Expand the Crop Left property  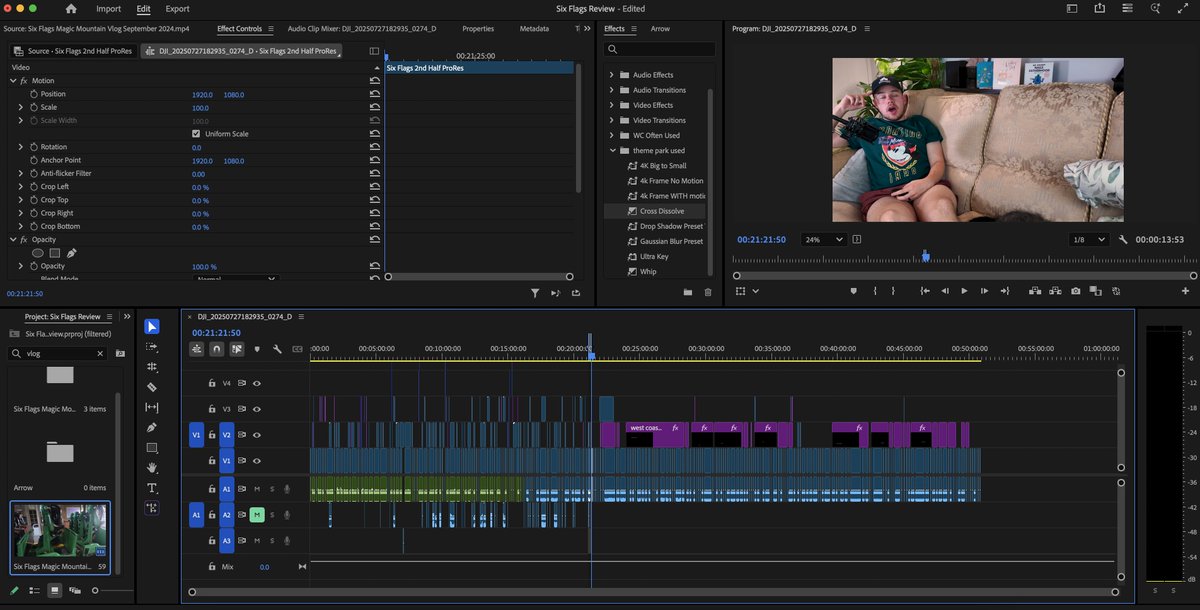coord(21,187)
